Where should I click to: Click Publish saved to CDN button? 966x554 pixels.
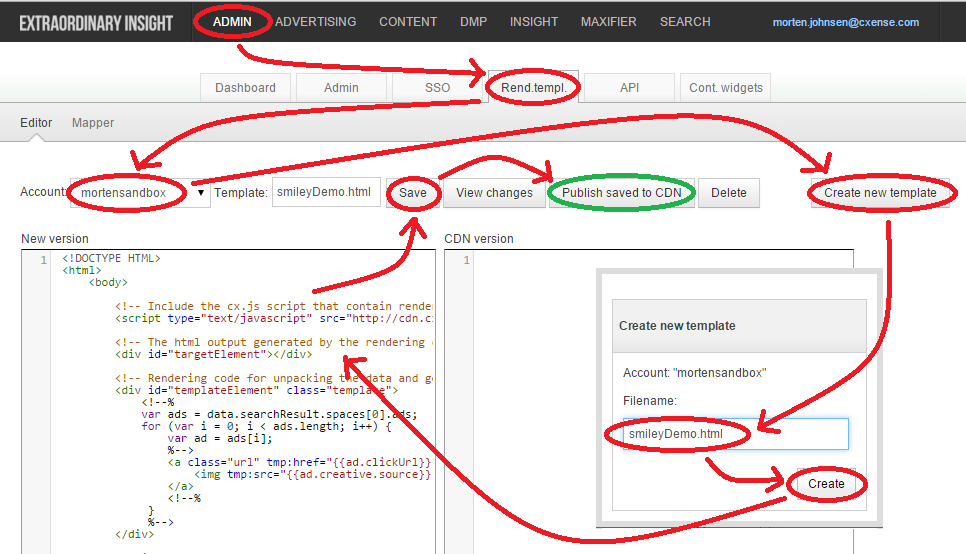pos(622,193)
